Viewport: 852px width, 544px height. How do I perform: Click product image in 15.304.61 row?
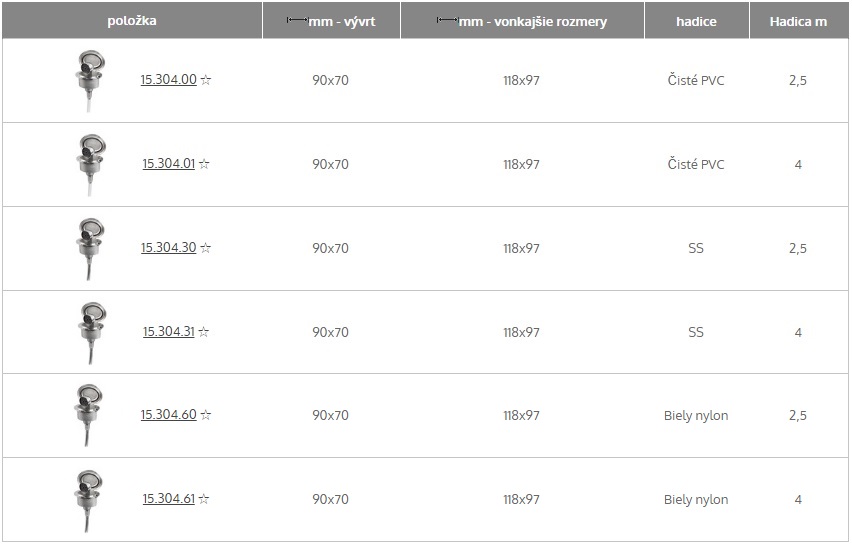pyautogui.click(x=89, y=501)
